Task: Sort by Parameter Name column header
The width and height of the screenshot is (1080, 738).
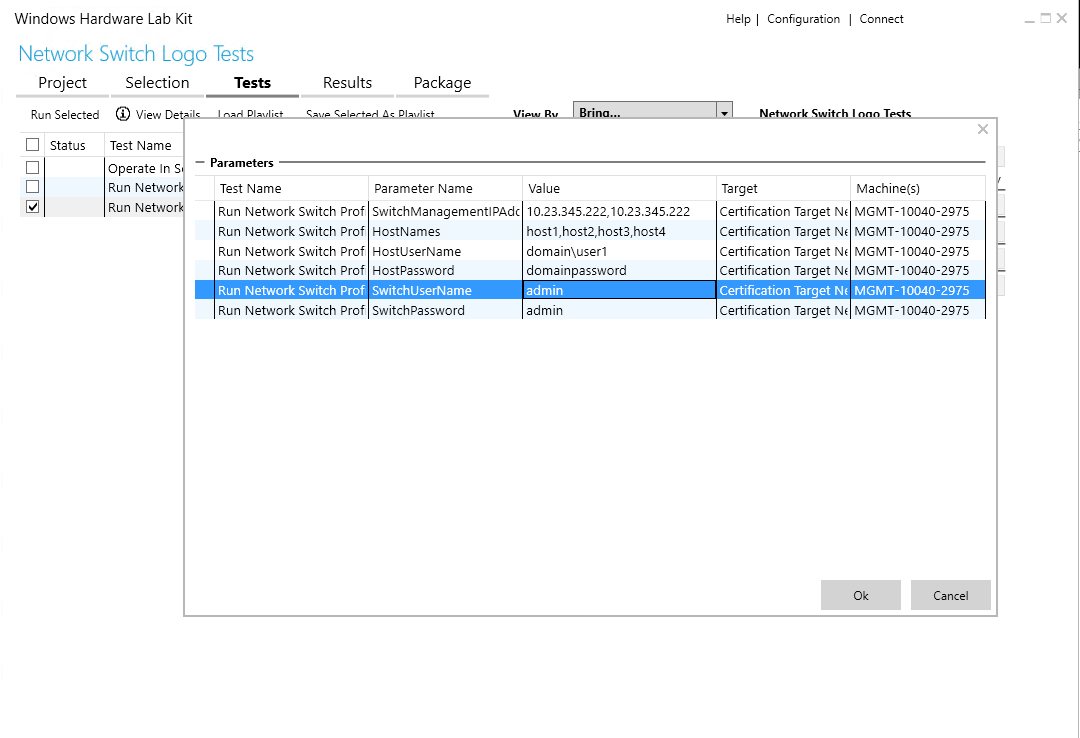Action: coord(445,188)
